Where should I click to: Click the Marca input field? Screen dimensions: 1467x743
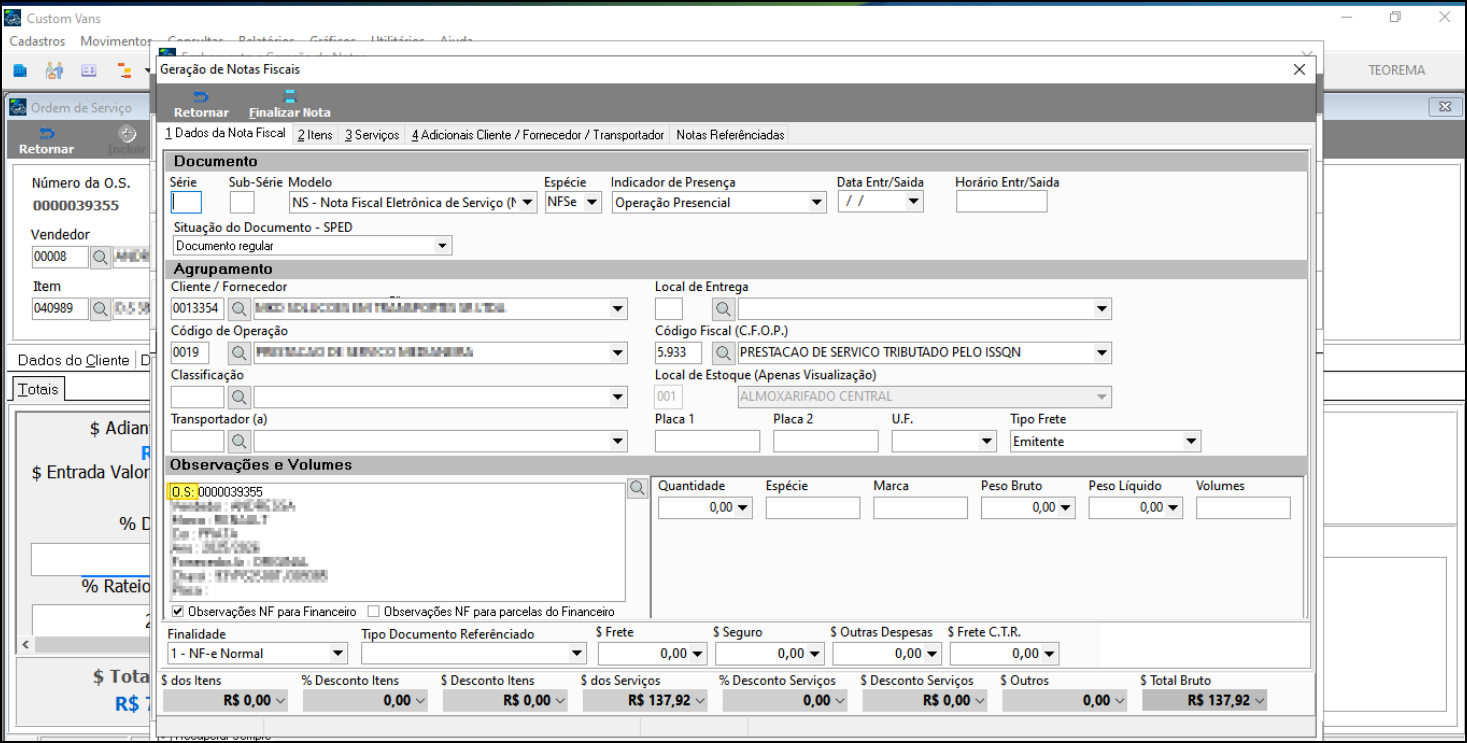tap(920, 508)
